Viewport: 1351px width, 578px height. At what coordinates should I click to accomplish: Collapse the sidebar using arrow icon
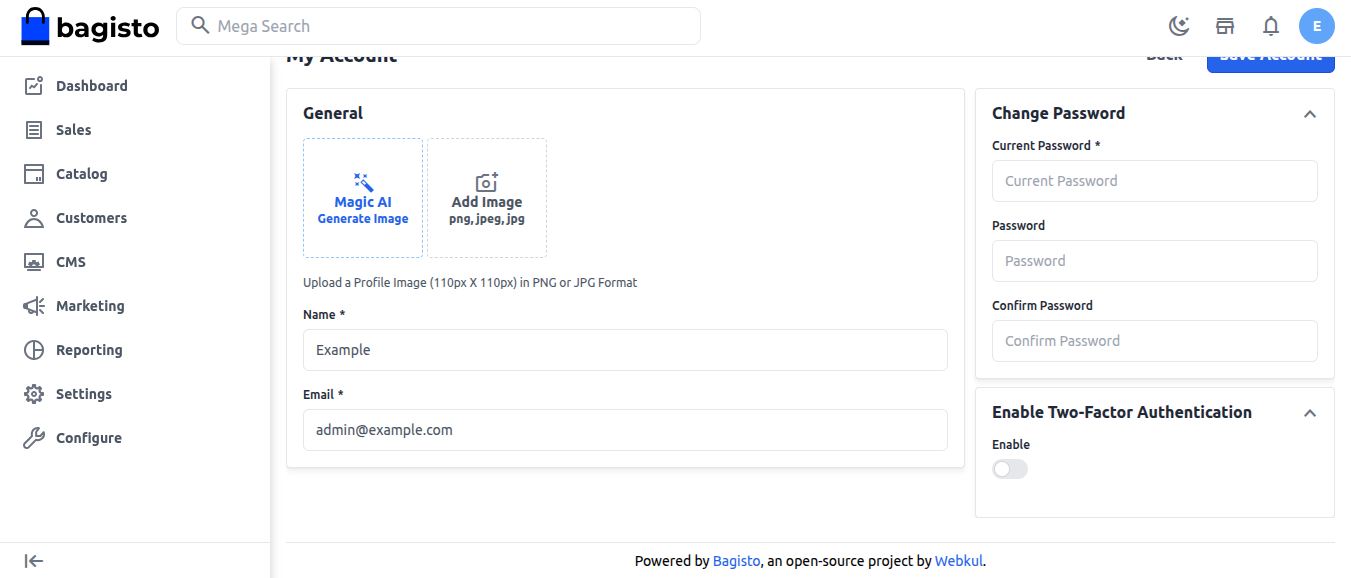[x=34, y=561]
